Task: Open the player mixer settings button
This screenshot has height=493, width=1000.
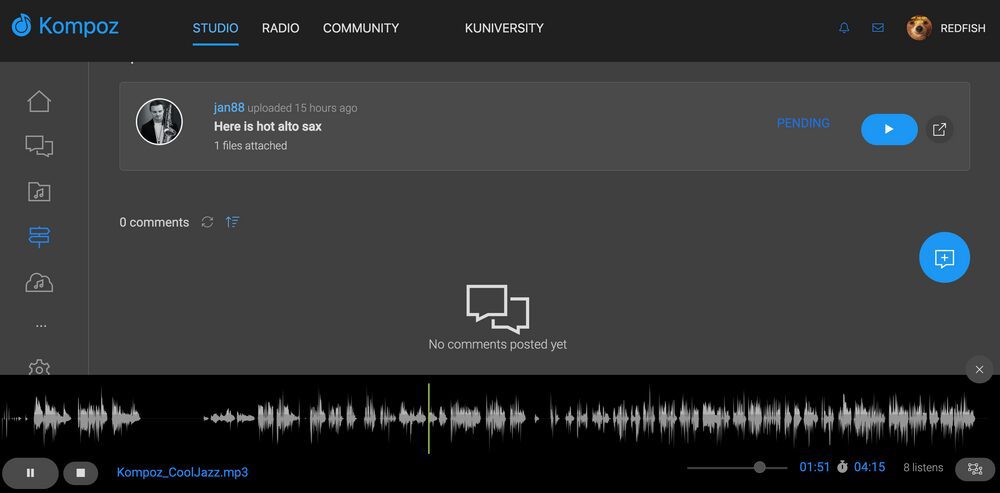Action: 975,468
